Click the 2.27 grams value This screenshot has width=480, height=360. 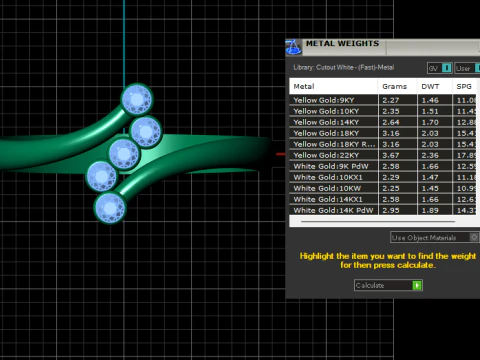391,100
